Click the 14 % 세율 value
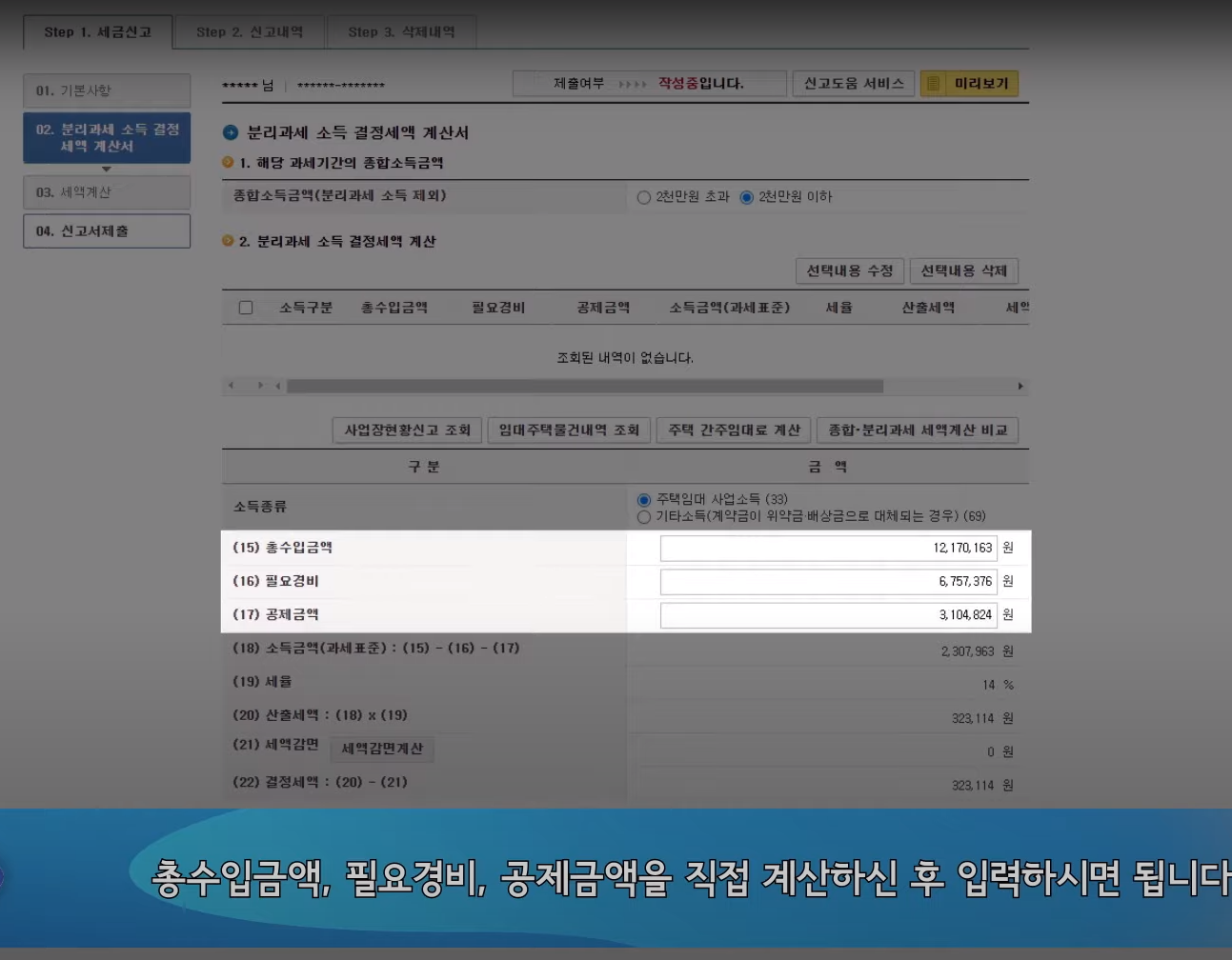 (998, 685)
